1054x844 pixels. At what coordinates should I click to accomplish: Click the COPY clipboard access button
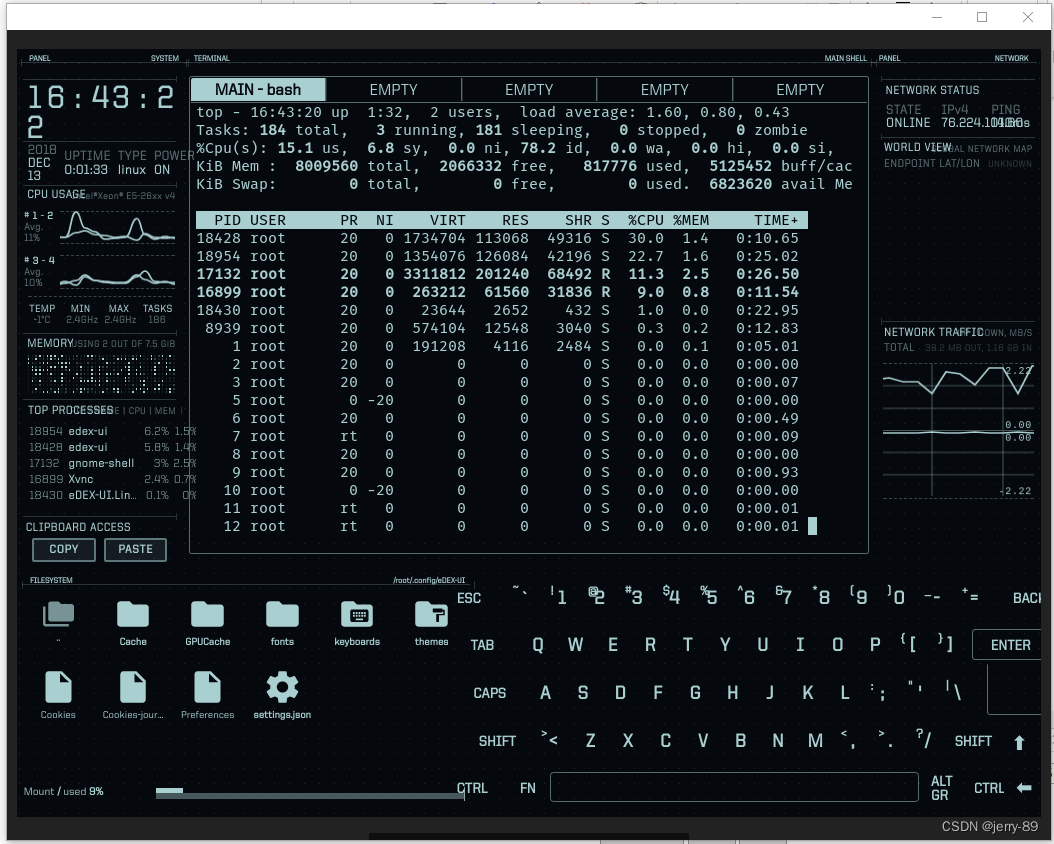coord(63,549)
